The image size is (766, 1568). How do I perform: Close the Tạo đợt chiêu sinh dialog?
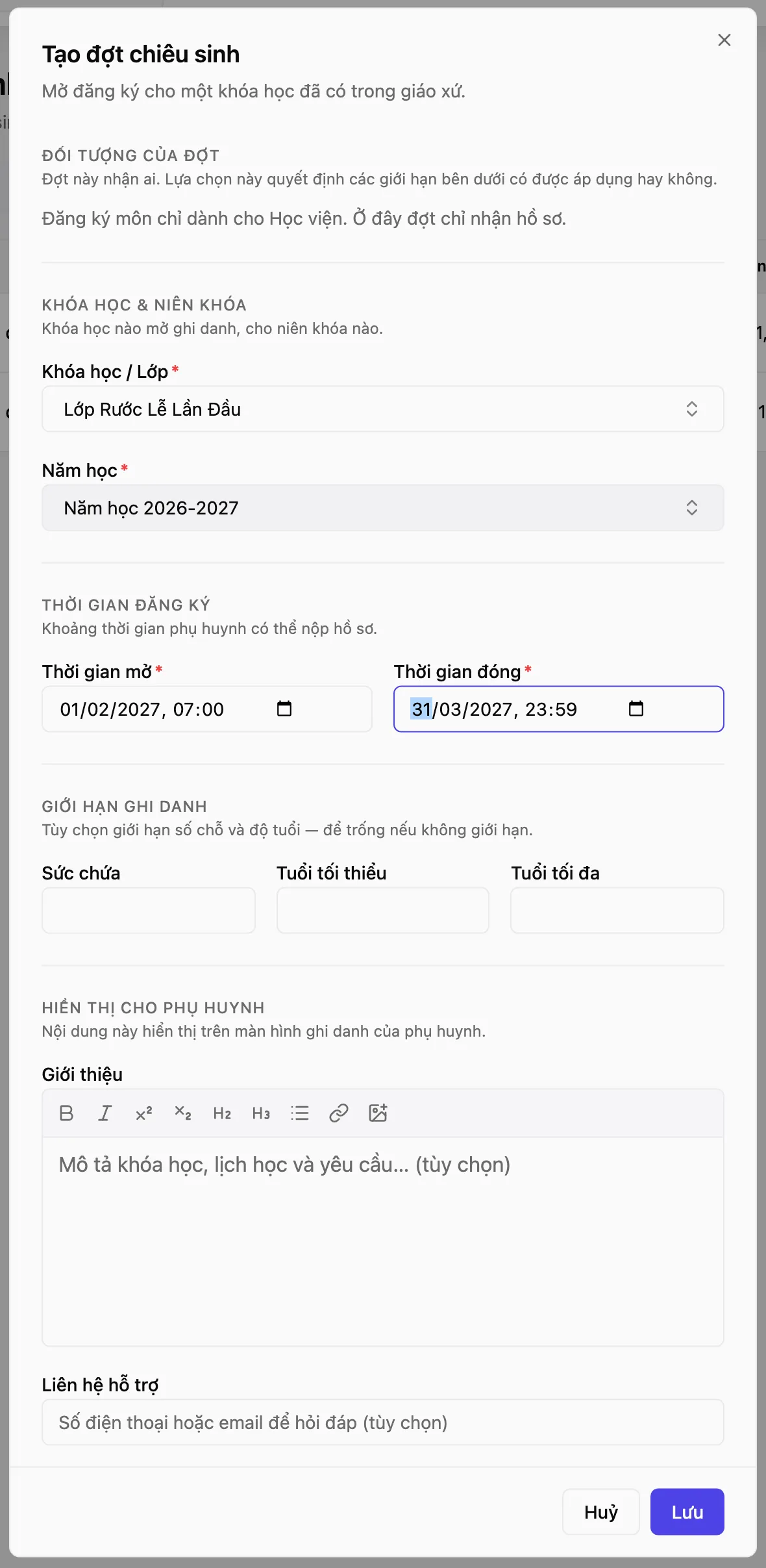click(x=724, y=40)
